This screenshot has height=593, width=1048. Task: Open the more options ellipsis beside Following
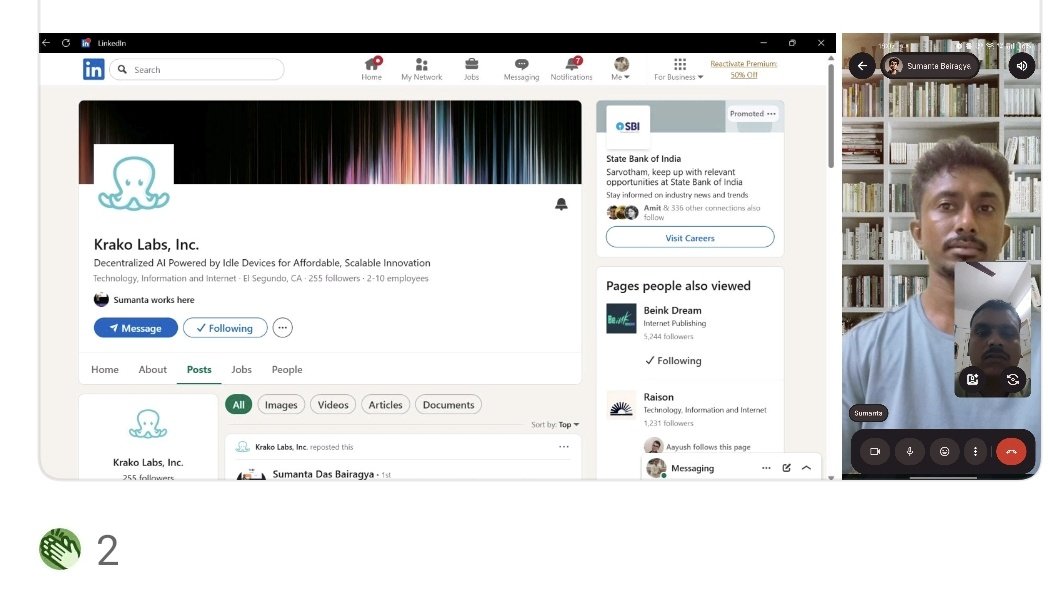283,328
